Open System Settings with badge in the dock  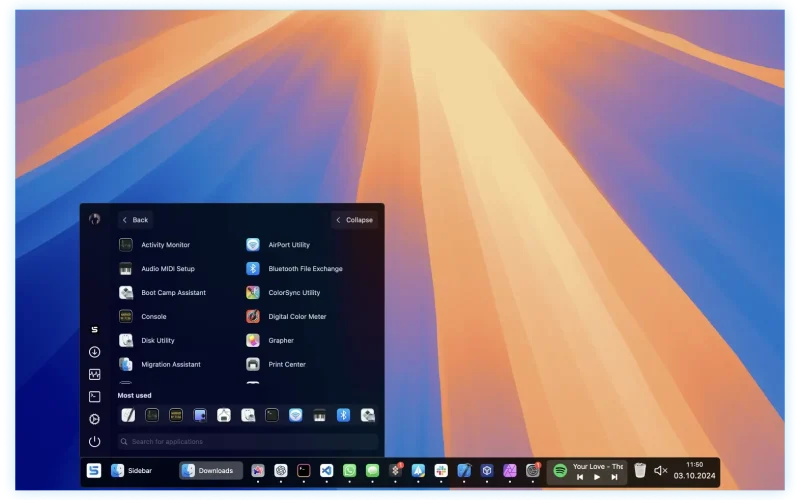point(533,471)
